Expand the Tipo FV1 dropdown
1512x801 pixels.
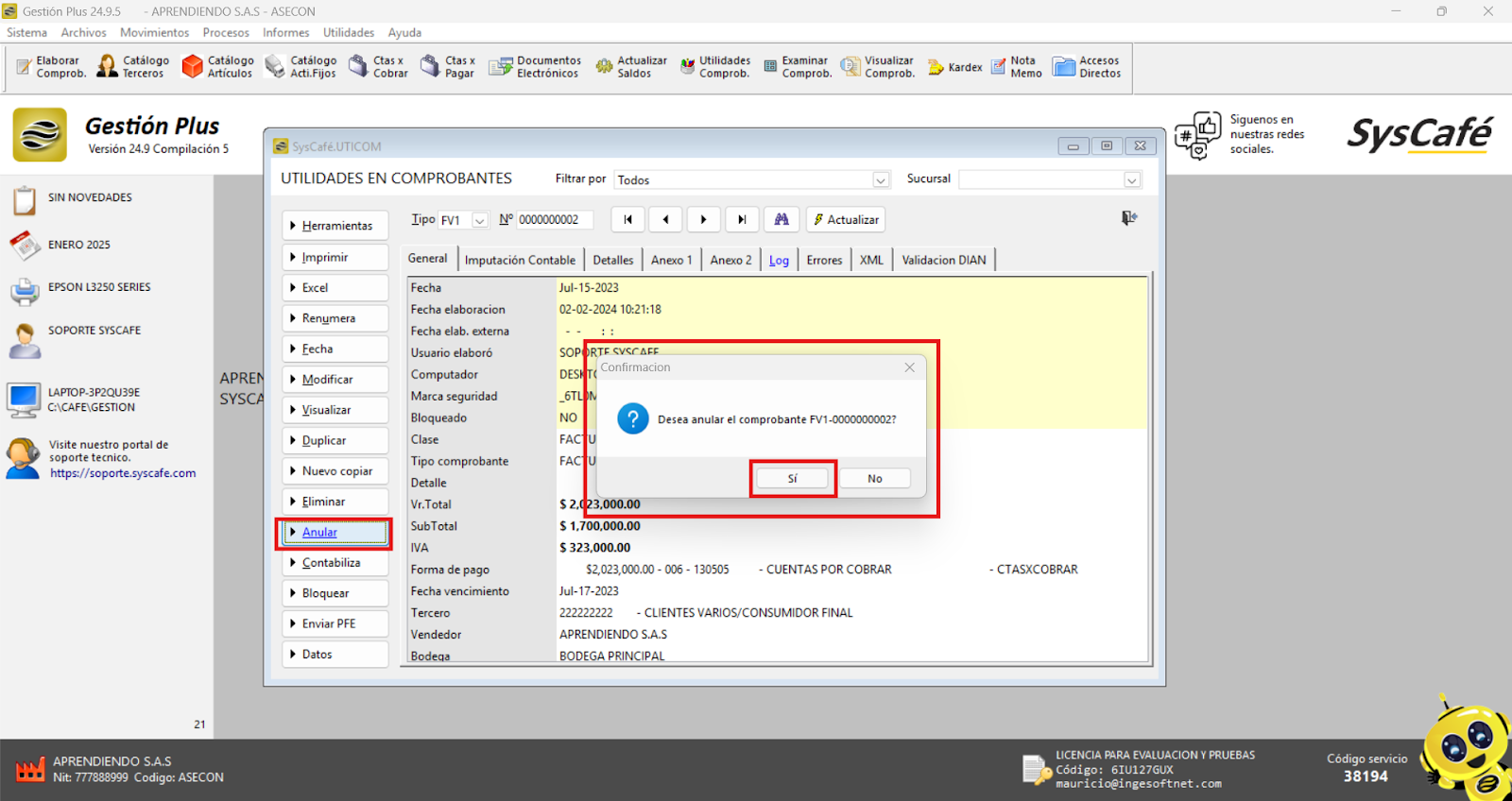tap(480, 221)
